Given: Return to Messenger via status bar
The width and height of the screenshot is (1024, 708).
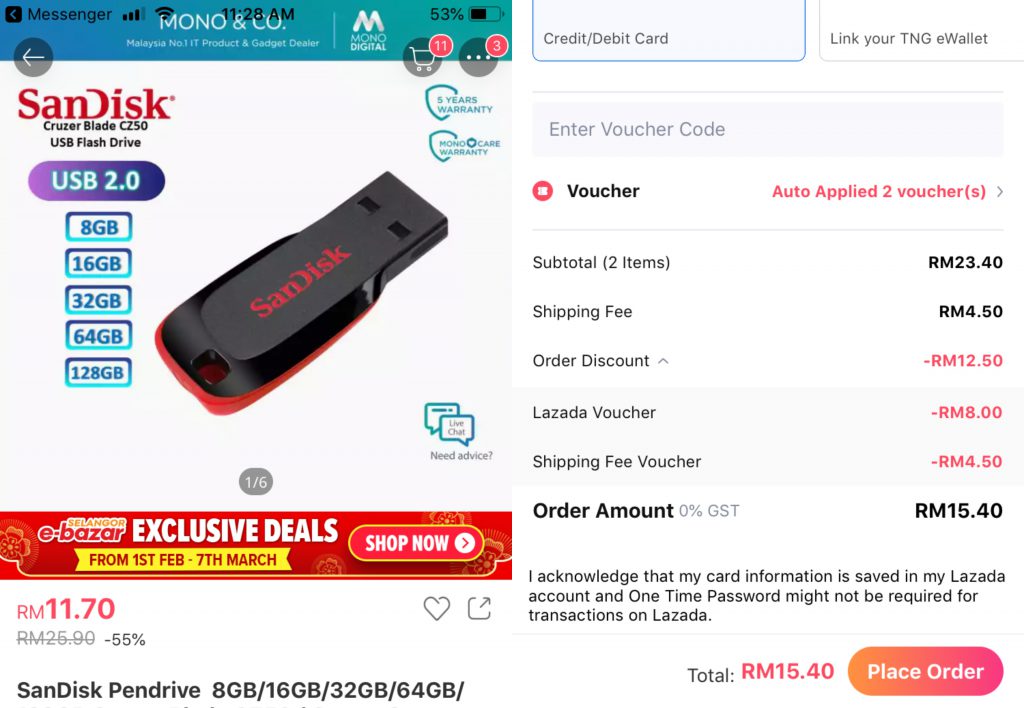Looking at the screenshot, I should (x=59, y=14).
